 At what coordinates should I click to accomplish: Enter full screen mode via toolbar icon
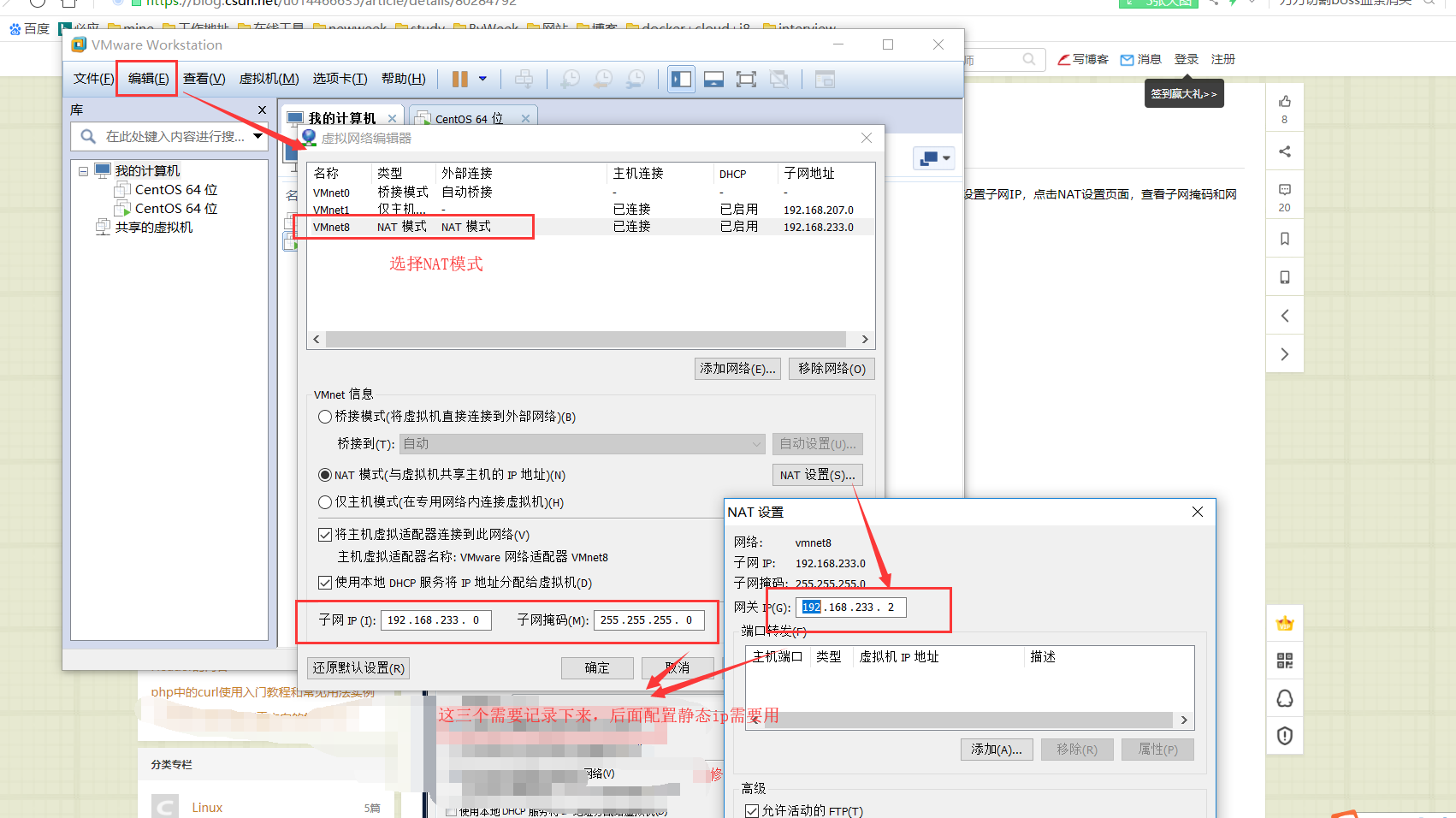tap(746, 80)
